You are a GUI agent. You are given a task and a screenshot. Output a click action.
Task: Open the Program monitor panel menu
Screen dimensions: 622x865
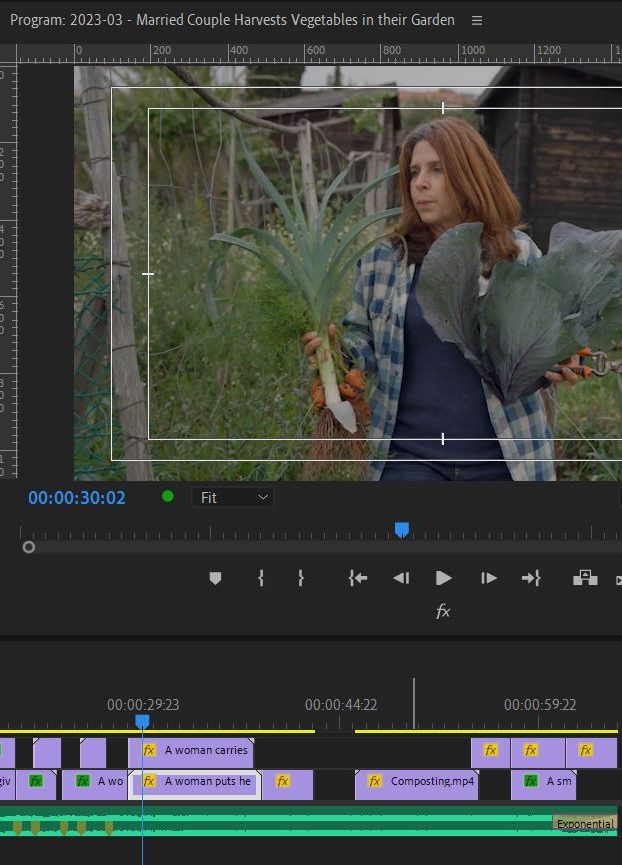pos(477,20)
